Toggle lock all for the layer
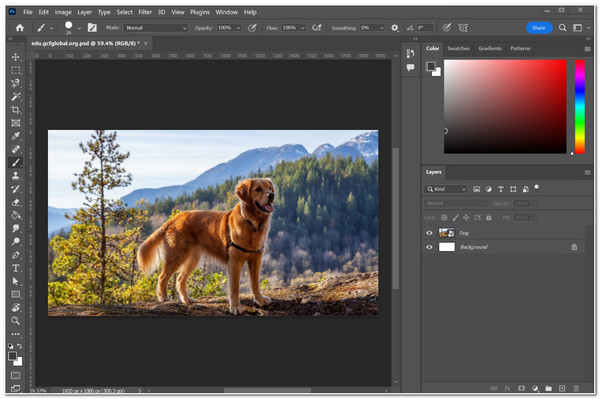This screenshot has width=600, height=399. tap(489, 217)
